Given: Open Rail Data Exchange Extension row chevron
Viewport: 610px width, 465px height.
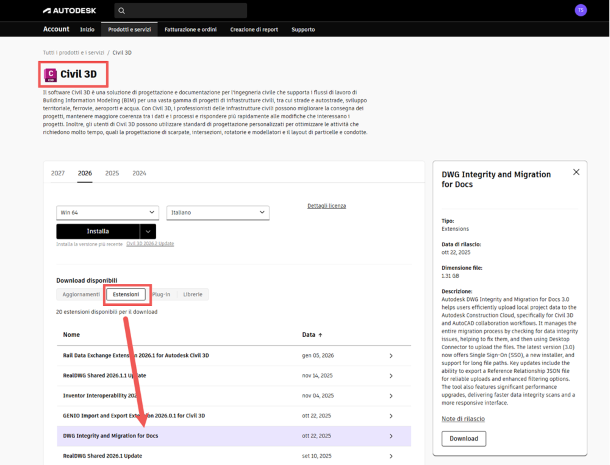Looking at the screenshot, I should pyautogui.click(x=391, y=356).
